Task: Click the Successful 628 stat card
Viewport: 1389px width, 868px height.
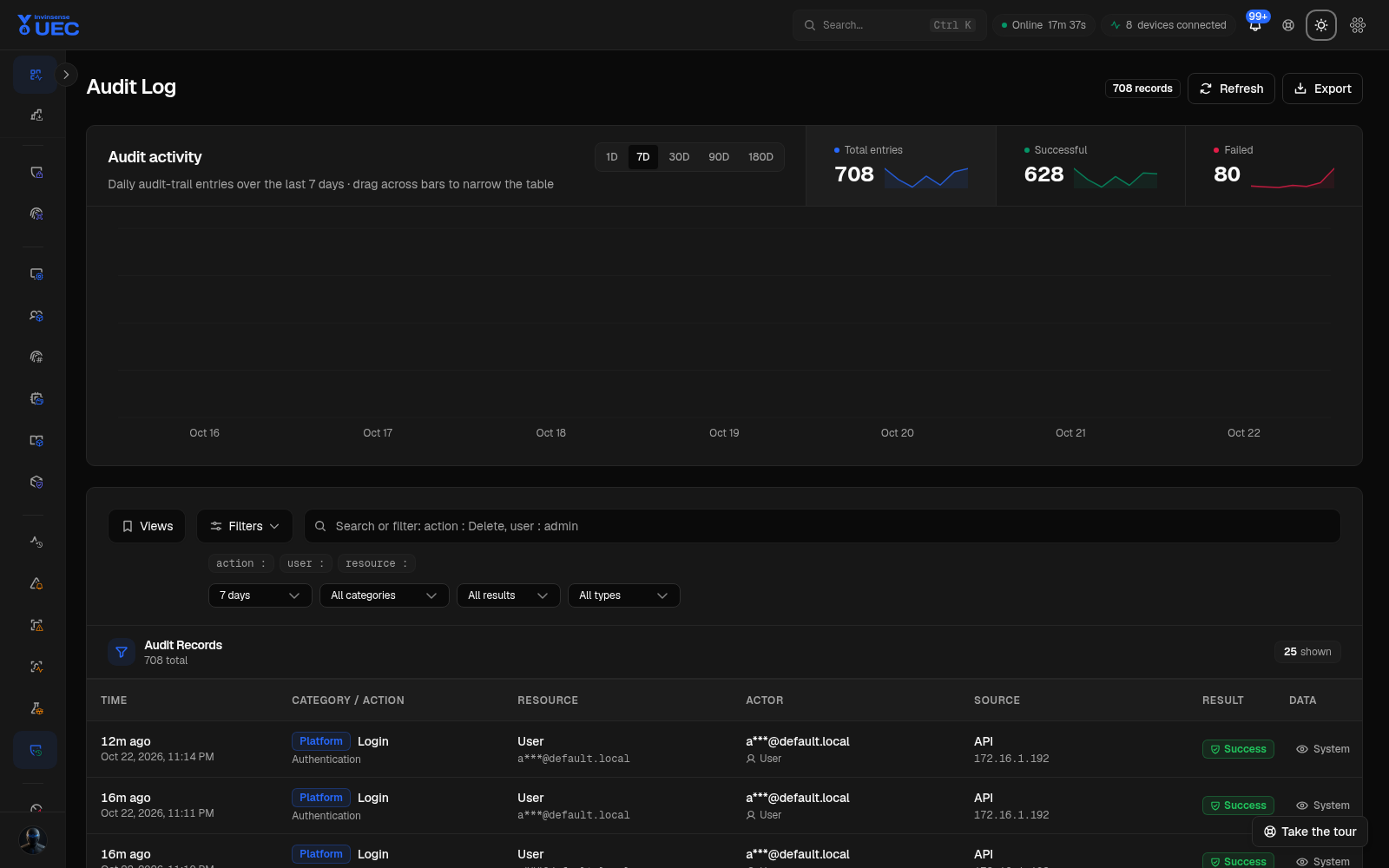Action: (x=1090, y=166)
